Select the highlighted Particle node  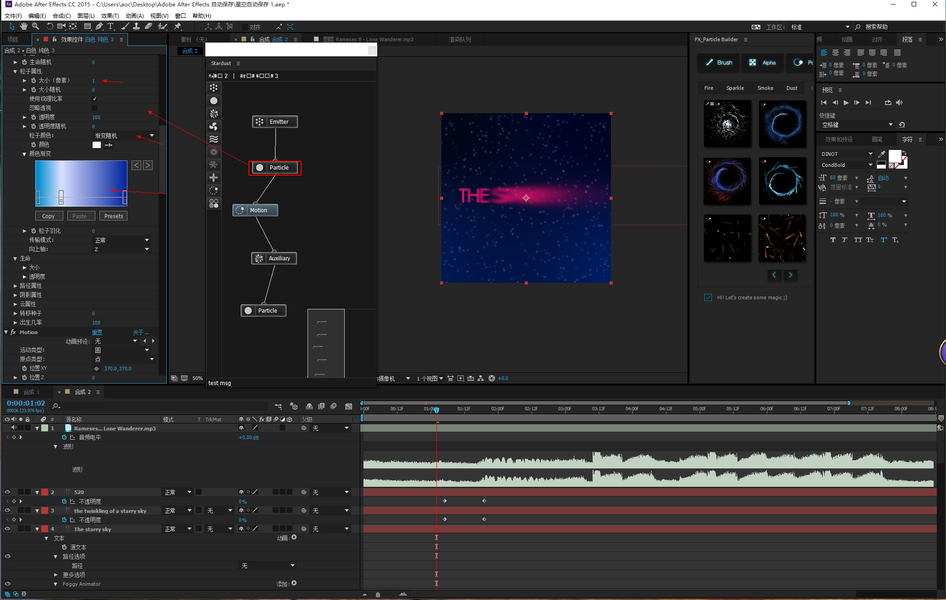275,168
